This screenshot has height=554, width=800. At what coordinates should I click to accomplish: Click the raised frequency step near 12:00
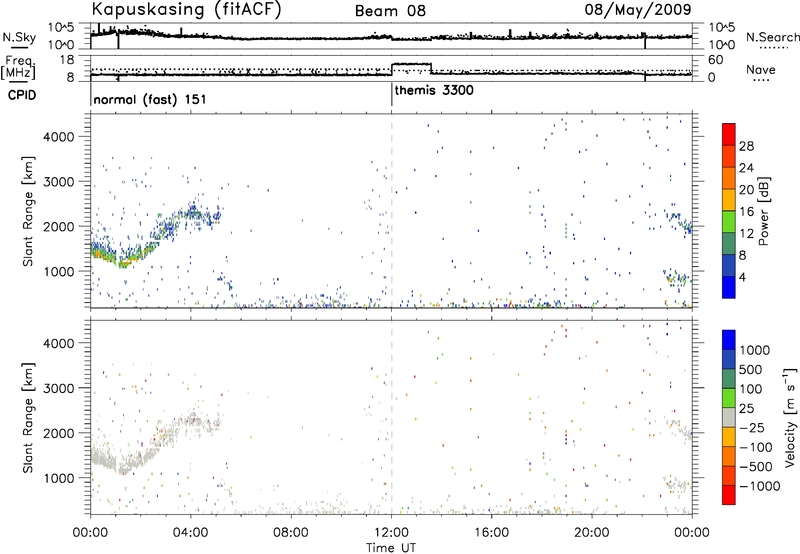[x=411, y=64]
